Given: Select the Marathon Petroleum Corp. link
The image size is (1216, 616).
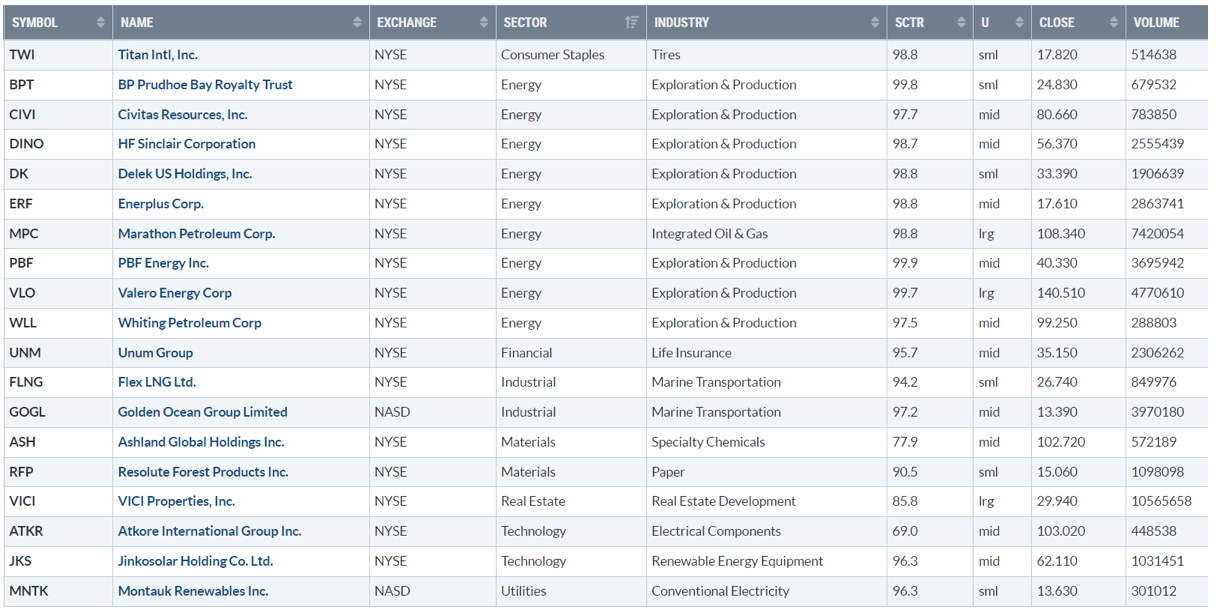Looking at the screenshot, I should [x=196, y=234].
